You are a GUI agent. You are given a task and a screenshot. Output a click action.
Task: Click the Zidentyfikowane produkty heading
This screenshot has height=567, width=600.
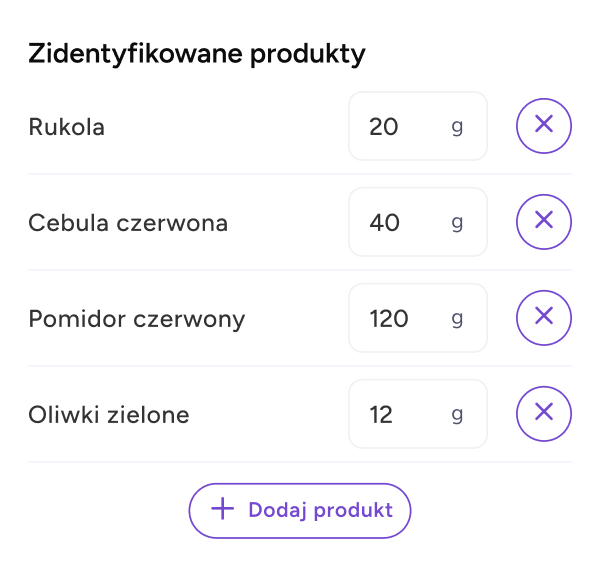point(197,54)
